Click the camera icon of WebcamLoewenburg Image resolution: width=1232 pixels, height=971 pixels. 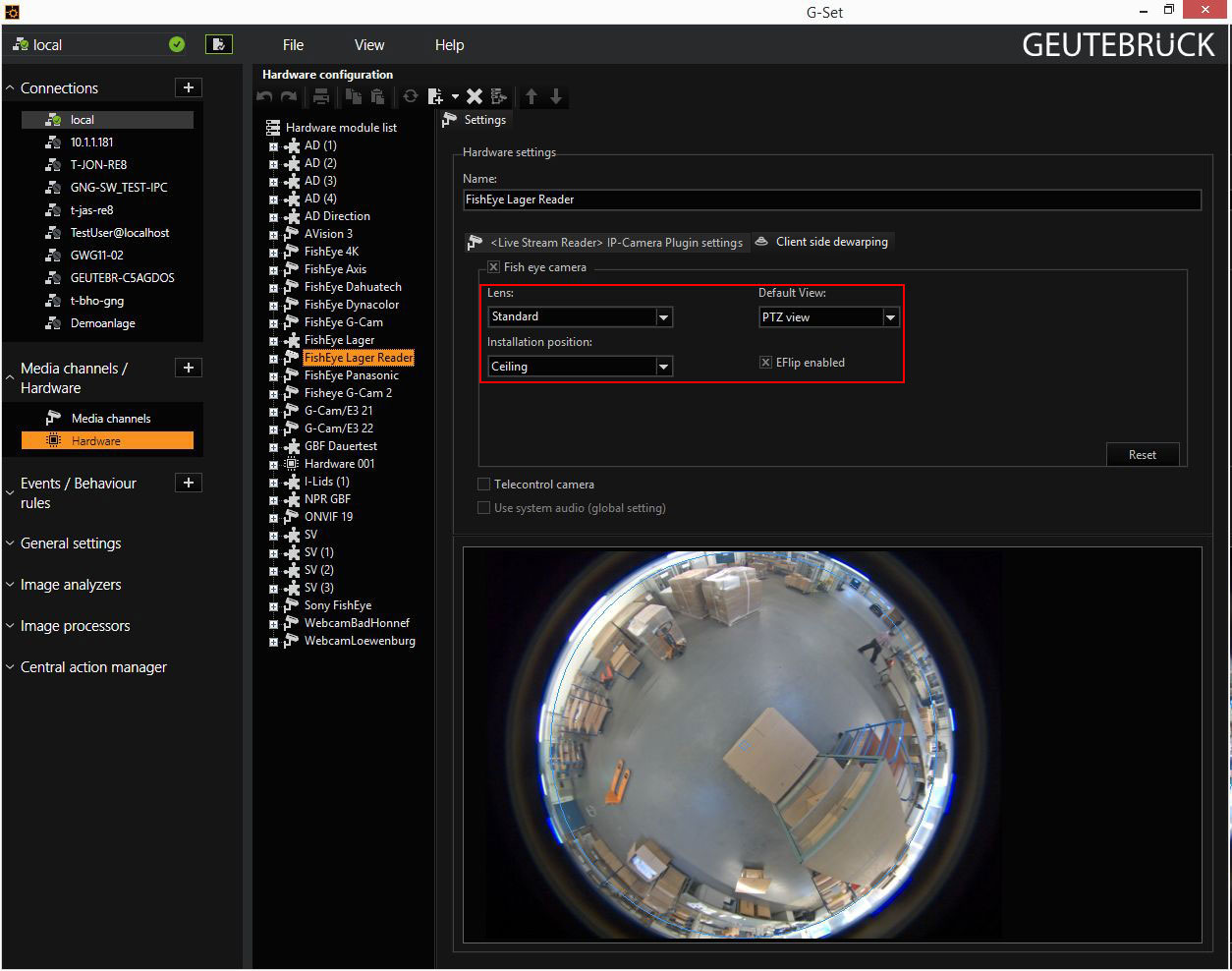[x=291, y=641]
